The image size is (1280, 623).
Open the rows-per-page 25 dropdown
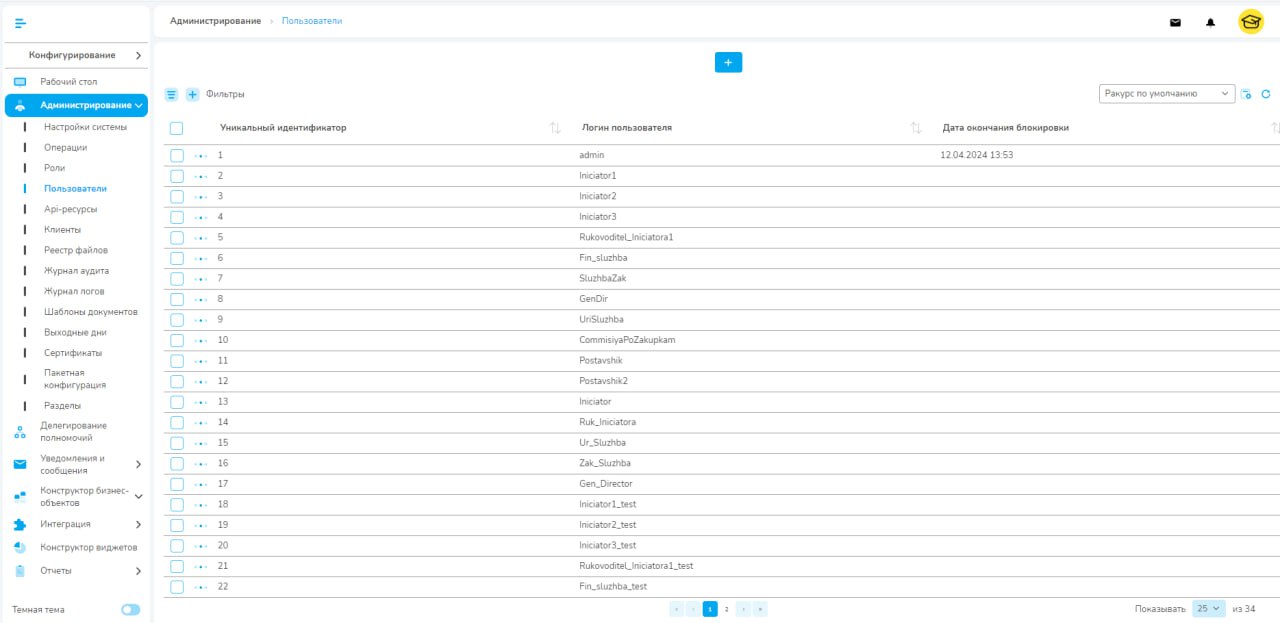click(1209, 608)
